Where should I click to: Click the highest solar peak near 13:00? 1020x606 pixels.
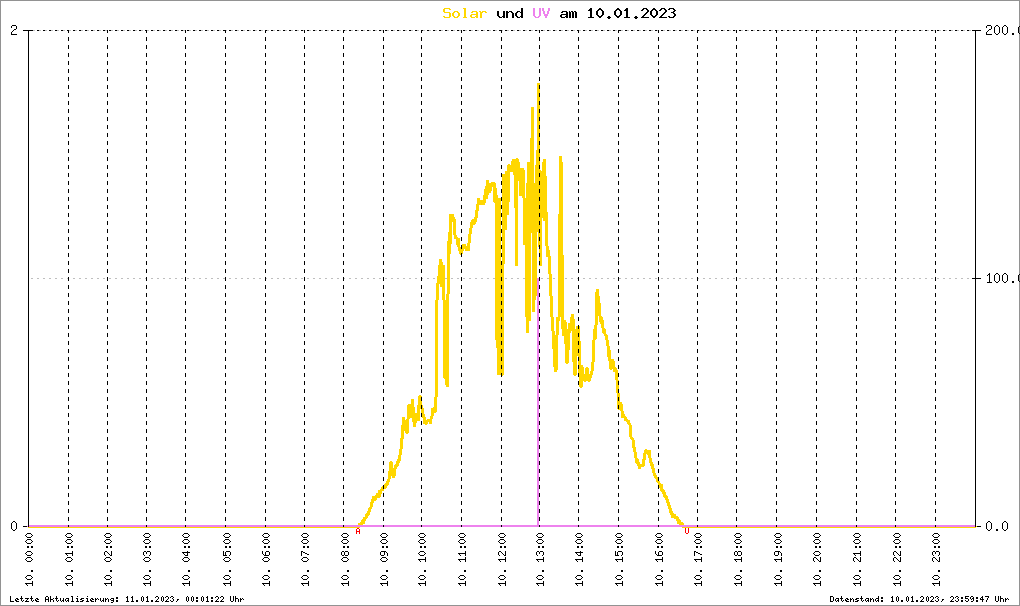[x=538, y=86]
